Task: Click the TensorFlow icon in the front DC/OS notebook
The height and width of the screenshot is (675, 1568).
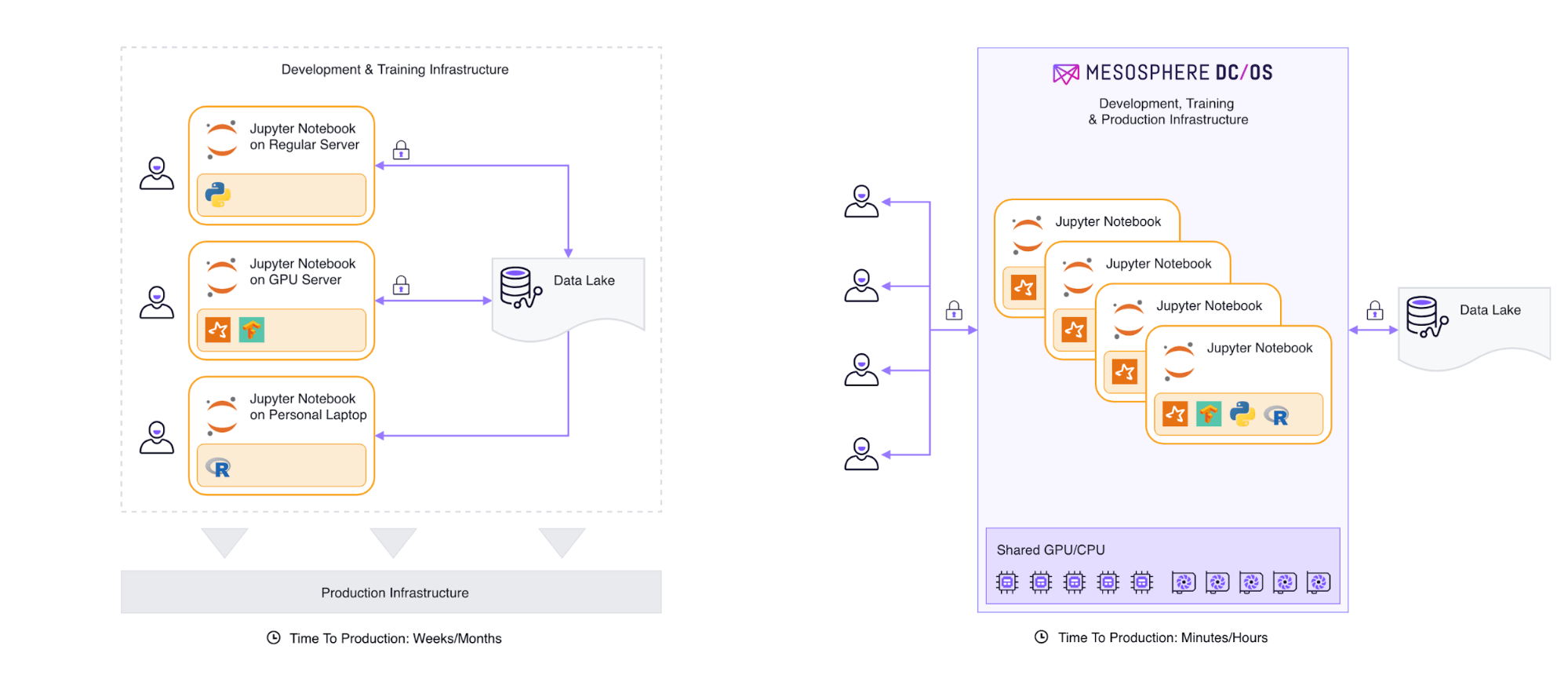Action: pyautogui.click(x=1209, y=414)
